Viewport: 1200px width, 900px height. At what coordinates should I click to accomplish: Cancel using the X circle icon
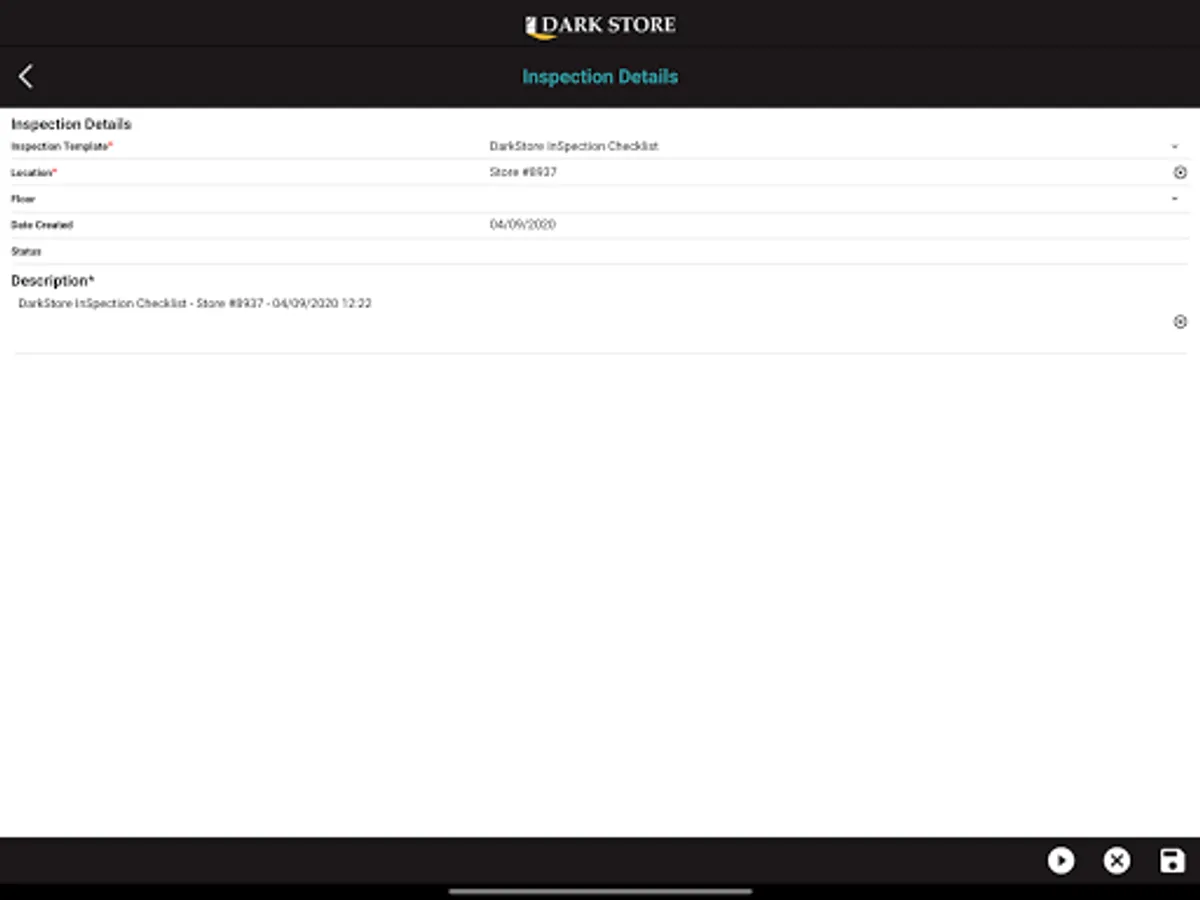click(x=1117, y=860)
